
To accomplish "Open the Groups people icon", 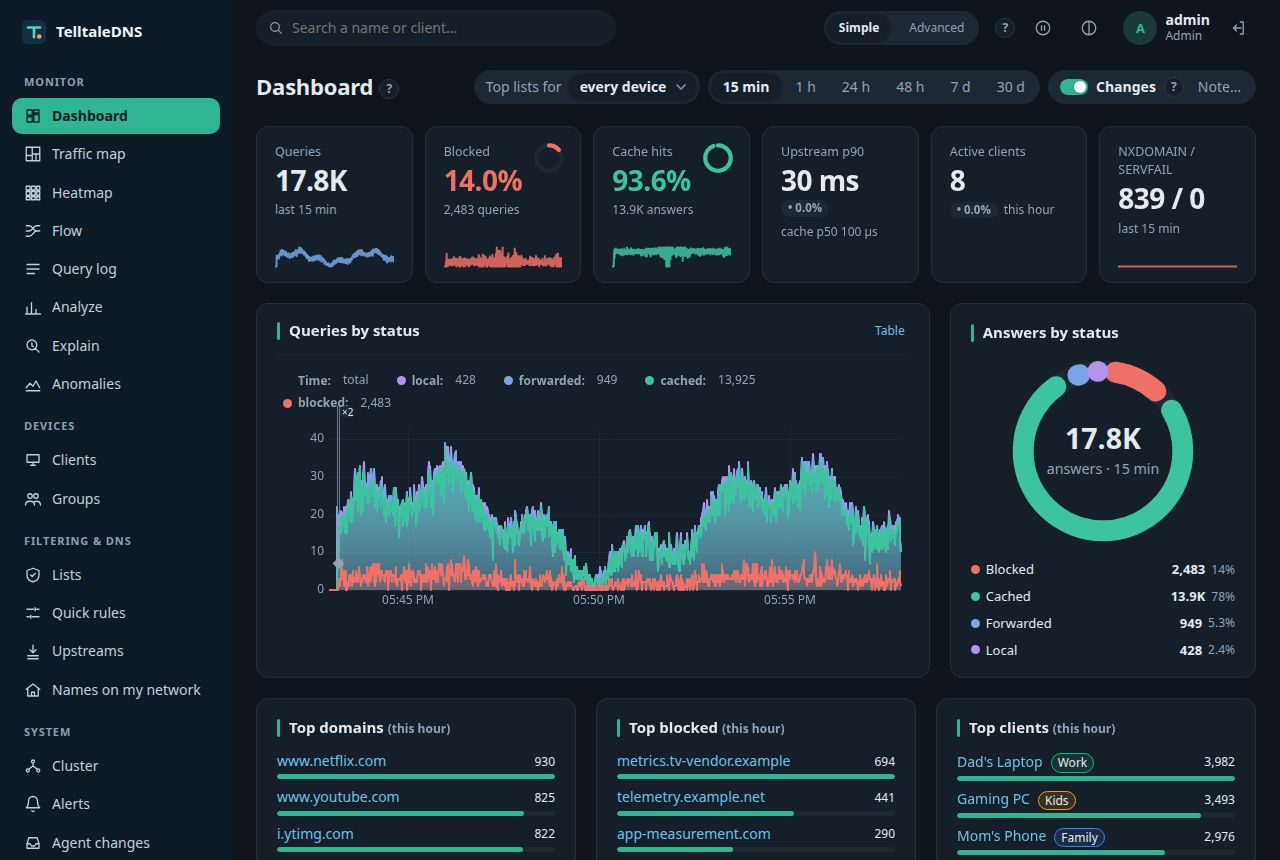I will (33, 499).
